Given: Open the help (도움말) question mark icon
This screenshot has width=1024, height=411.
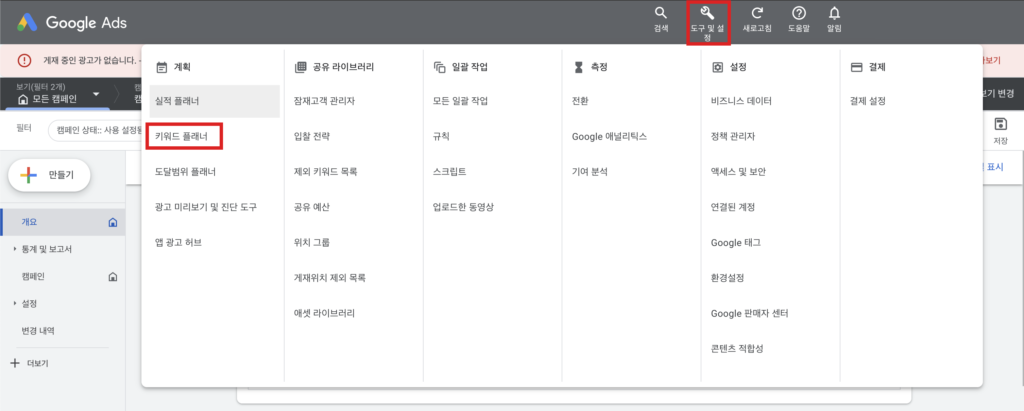Looking at the screenshot, I should point(798,14).
